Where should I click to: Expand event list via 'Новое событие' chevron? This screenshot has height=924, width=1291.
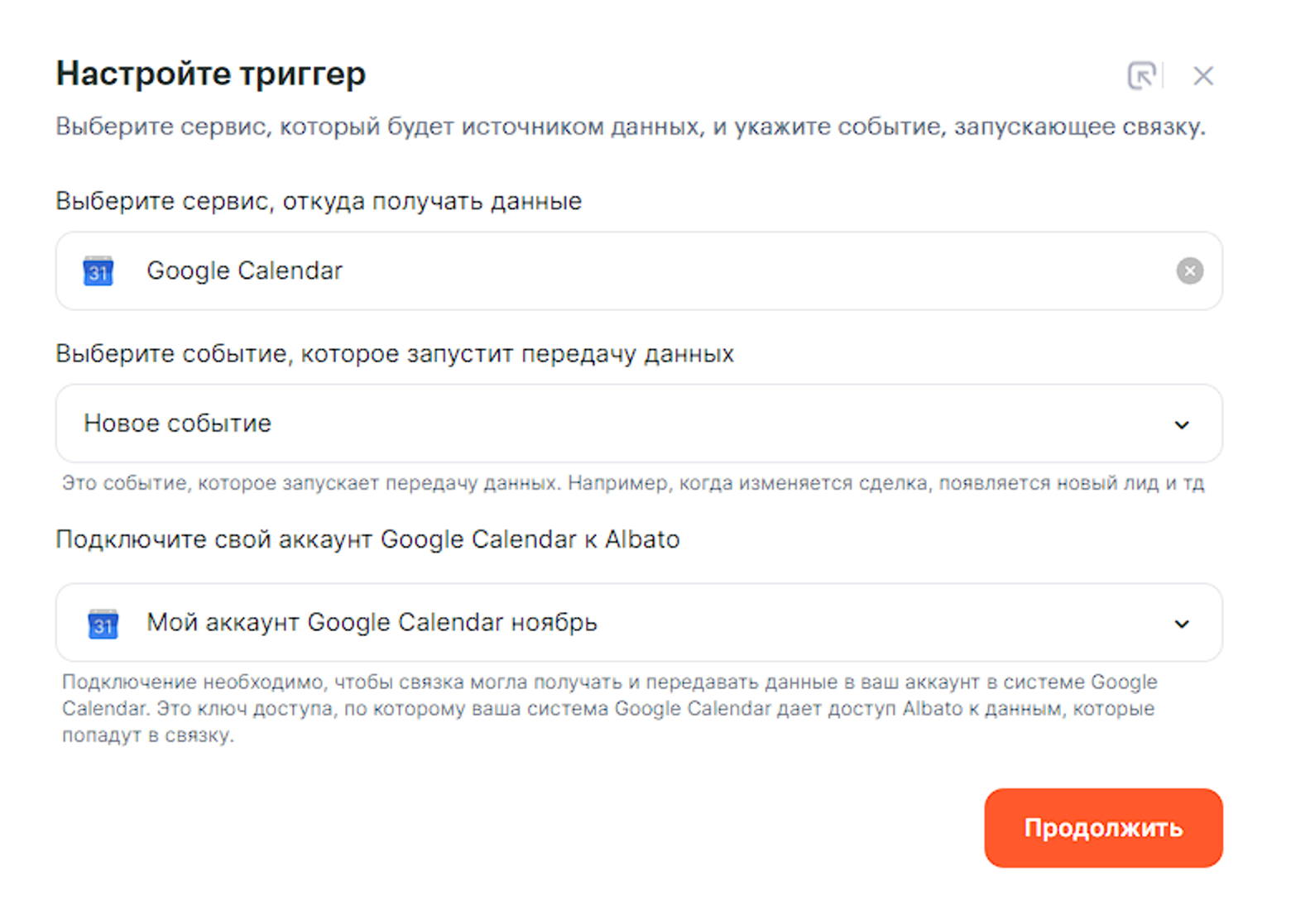point(1181,424)
